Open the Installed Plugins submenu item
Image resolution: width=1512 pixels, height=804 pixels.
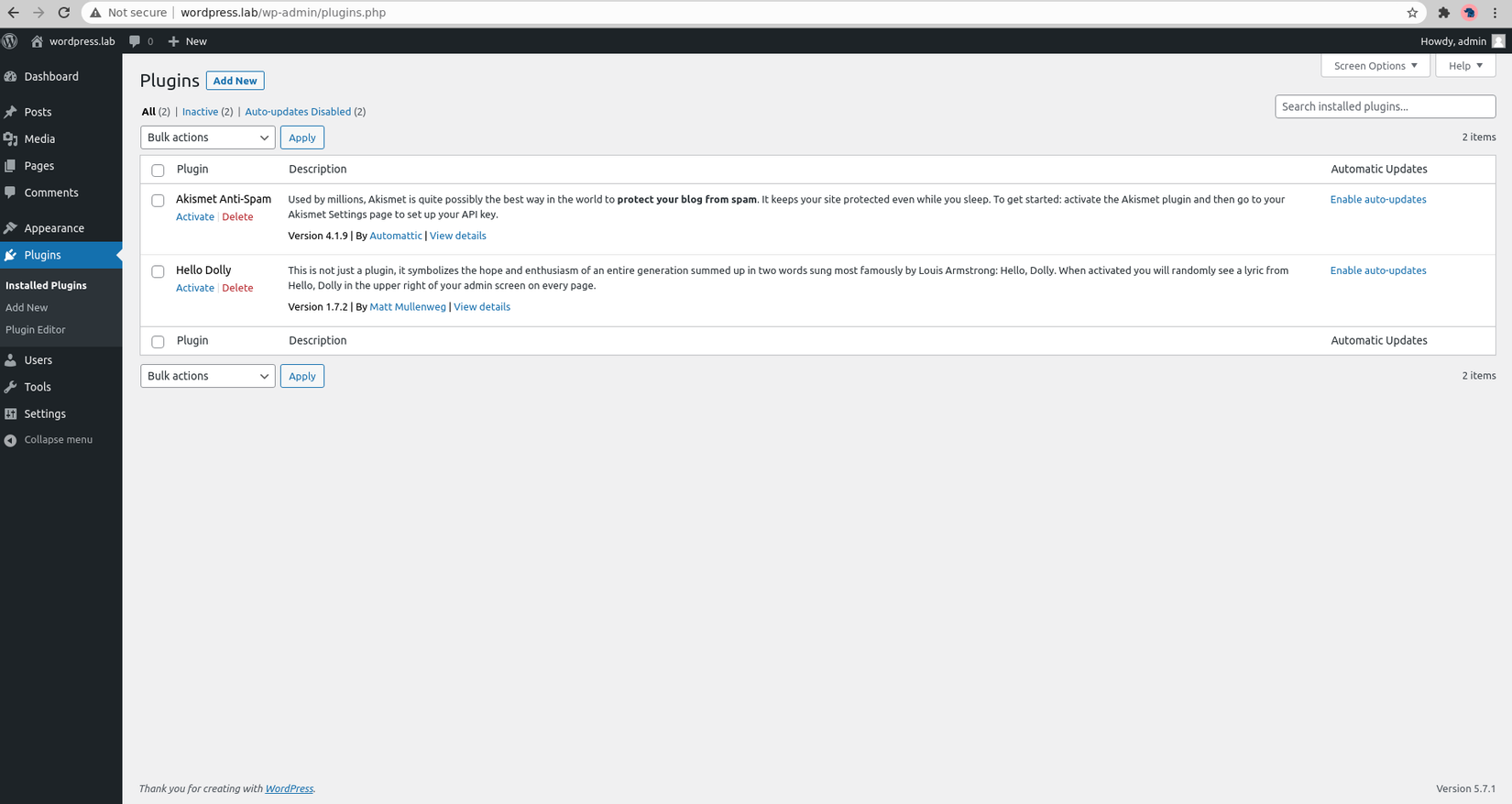click(46, 286)
